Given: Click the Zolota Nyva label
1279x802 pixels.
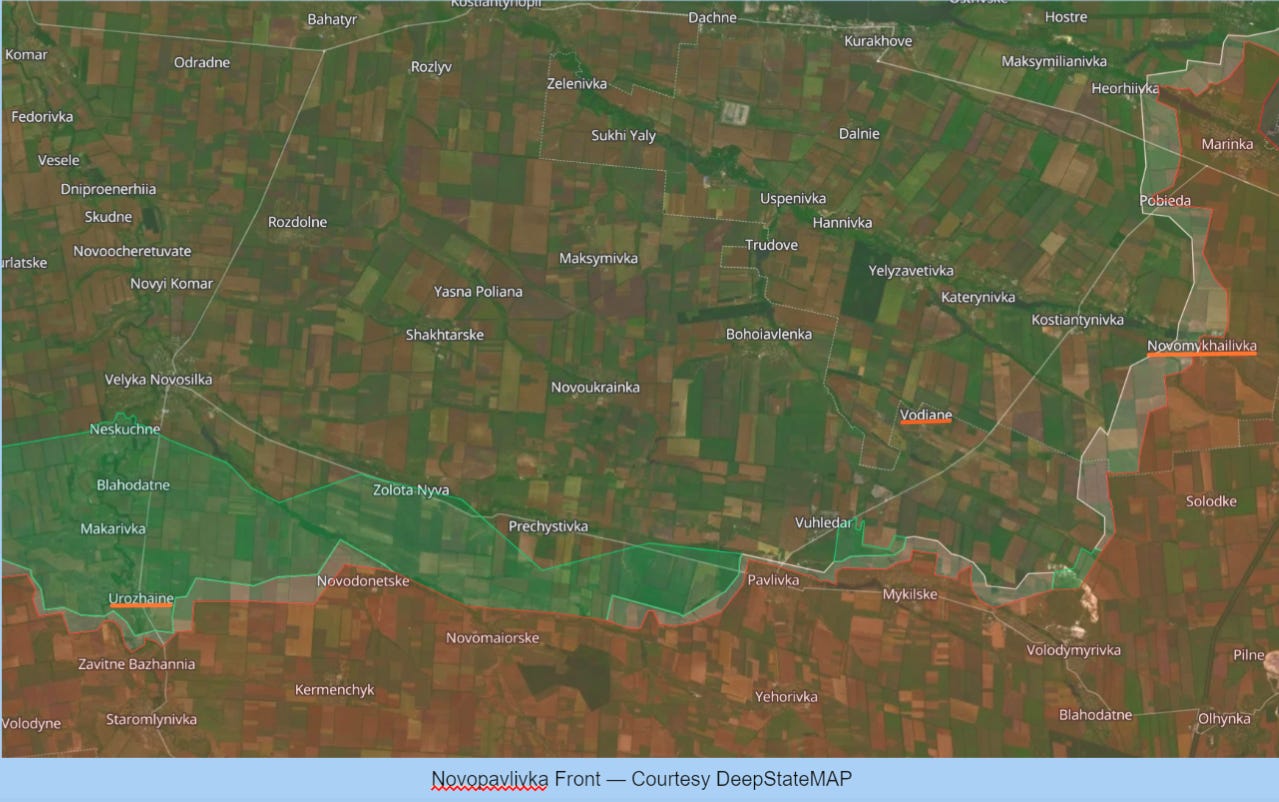Looking at the screenshot, I should click(x=411, y=491).
